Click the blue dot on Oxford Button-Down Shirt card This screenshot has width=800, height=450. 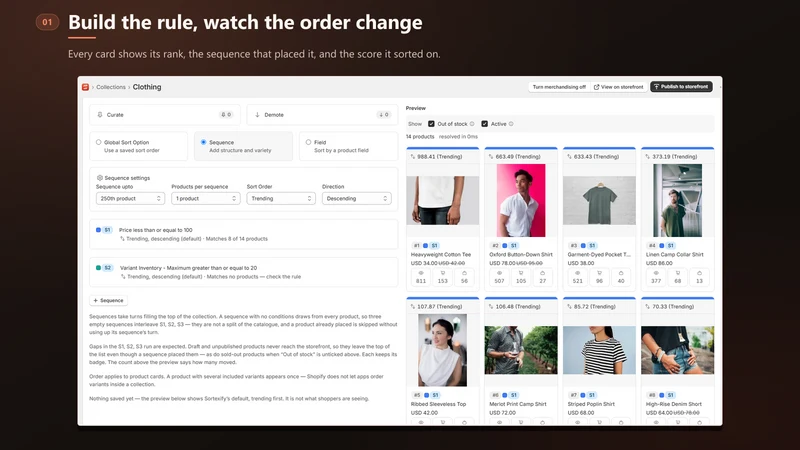click(505, 245)
